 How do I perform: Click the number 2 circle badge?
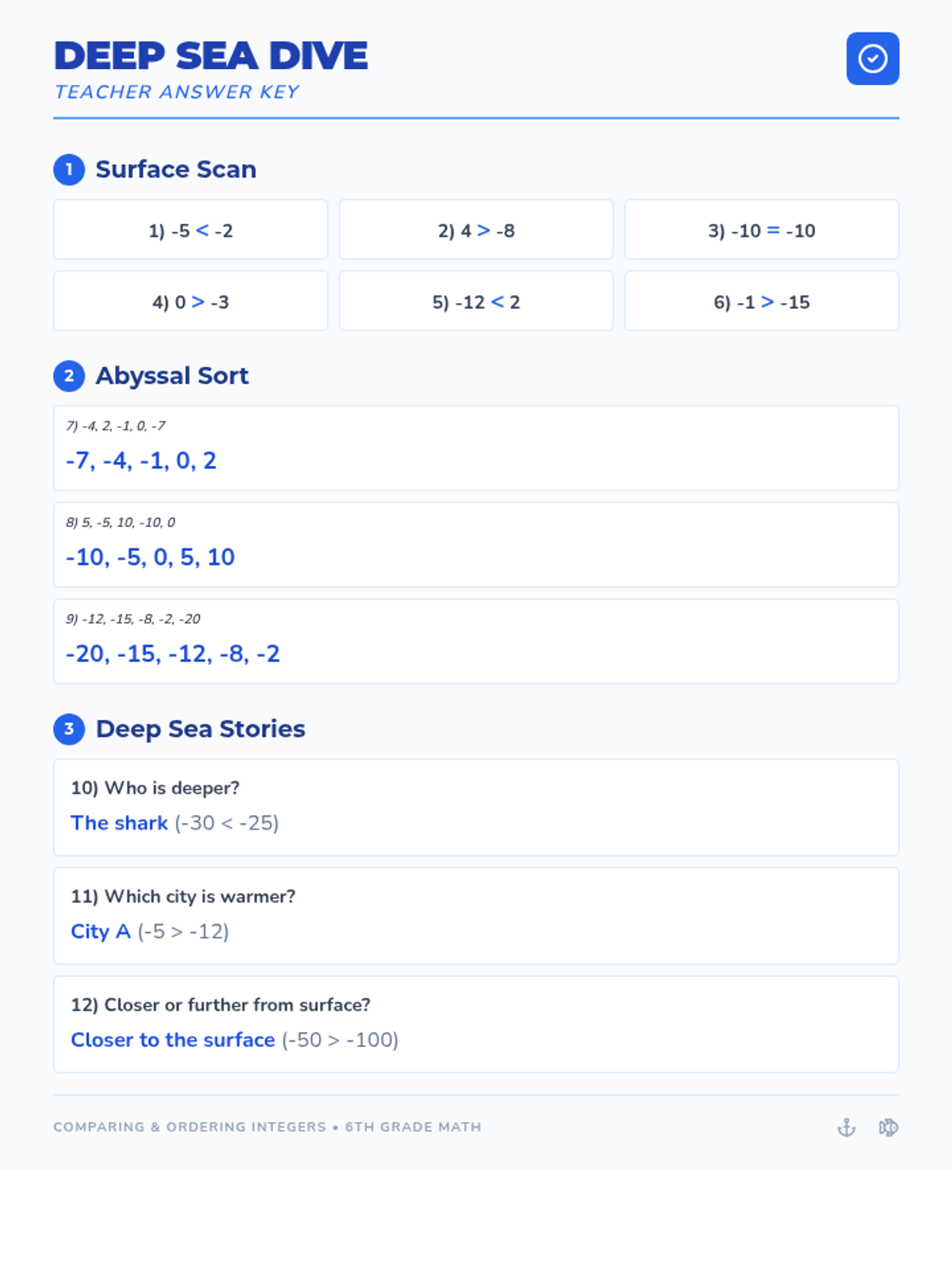[x=69, y=376]
